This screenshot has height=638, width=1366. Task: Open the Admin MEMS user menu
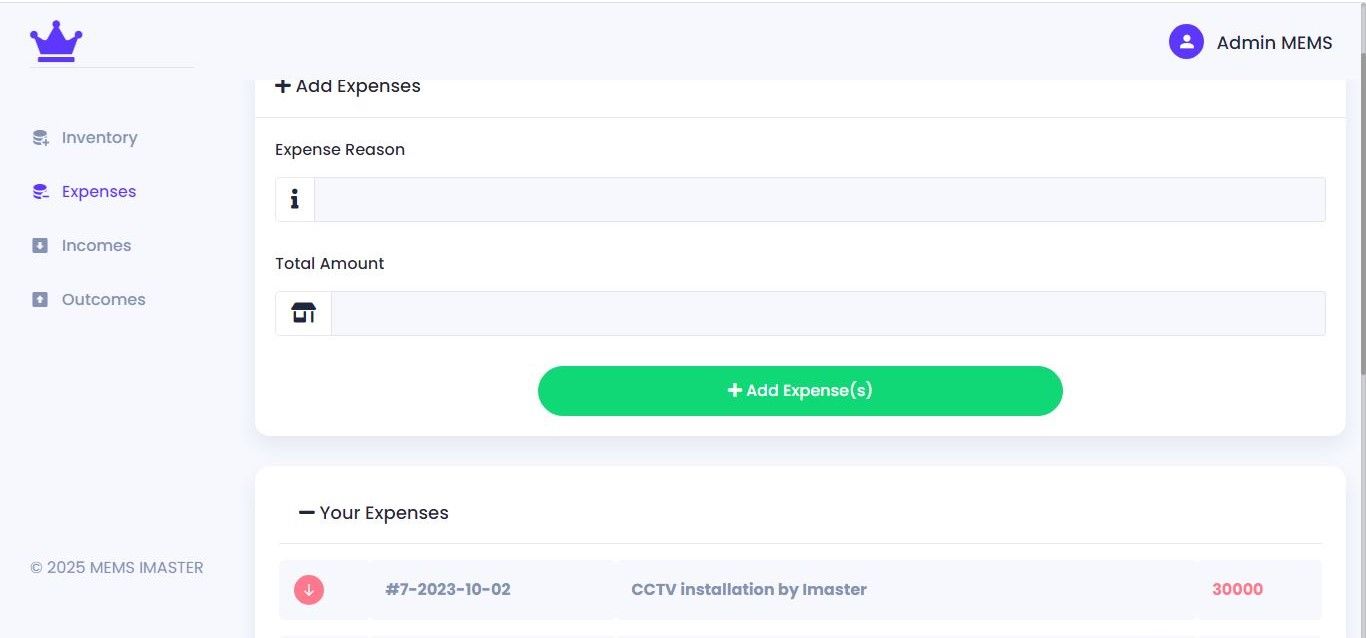point(1273,43)
